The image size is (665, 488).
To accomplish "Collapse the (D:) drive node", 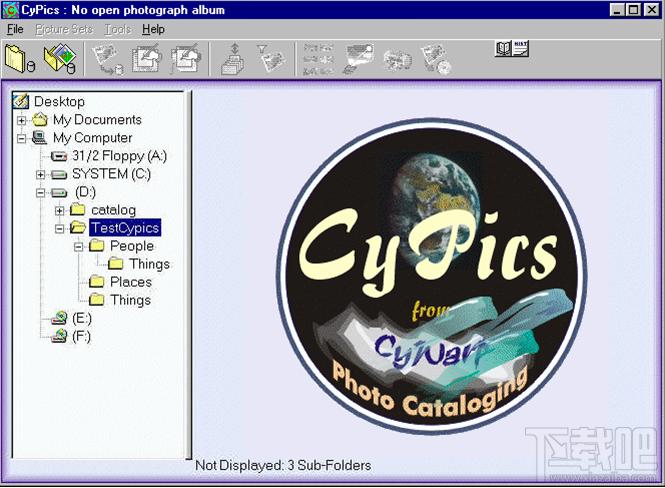I will (40, 192).
